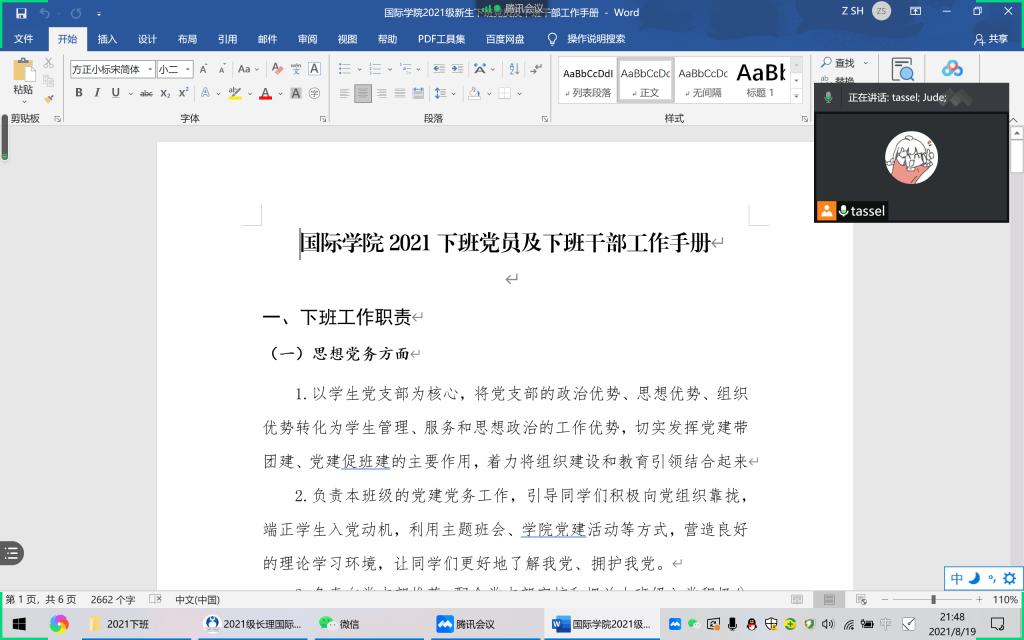Click the 共享 share button
1024x640 pixels.
point(991,39)
